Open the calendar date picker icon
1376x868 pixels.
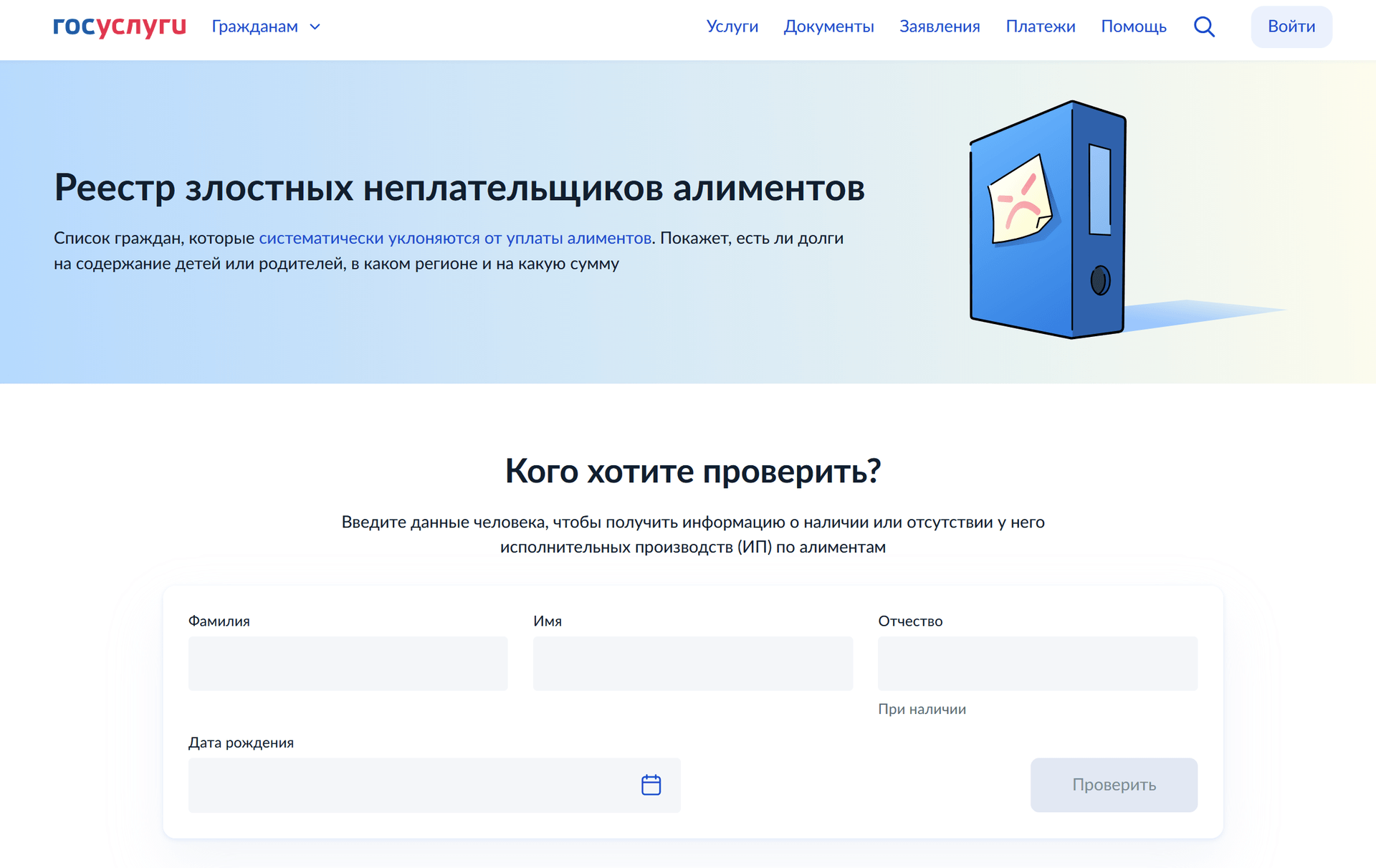pos(651,785)
